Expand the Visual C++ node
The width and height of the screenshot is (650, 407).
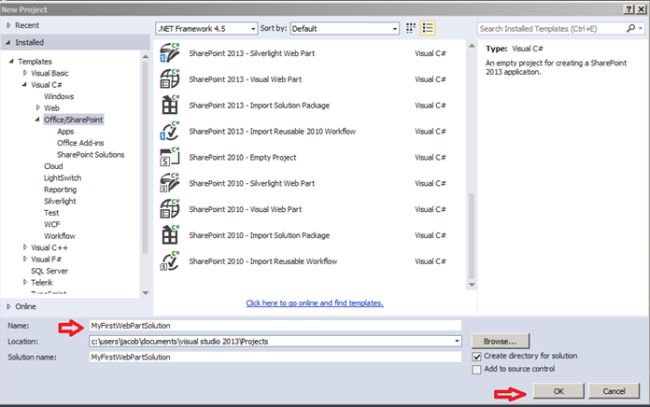click(x=25, y=247)
